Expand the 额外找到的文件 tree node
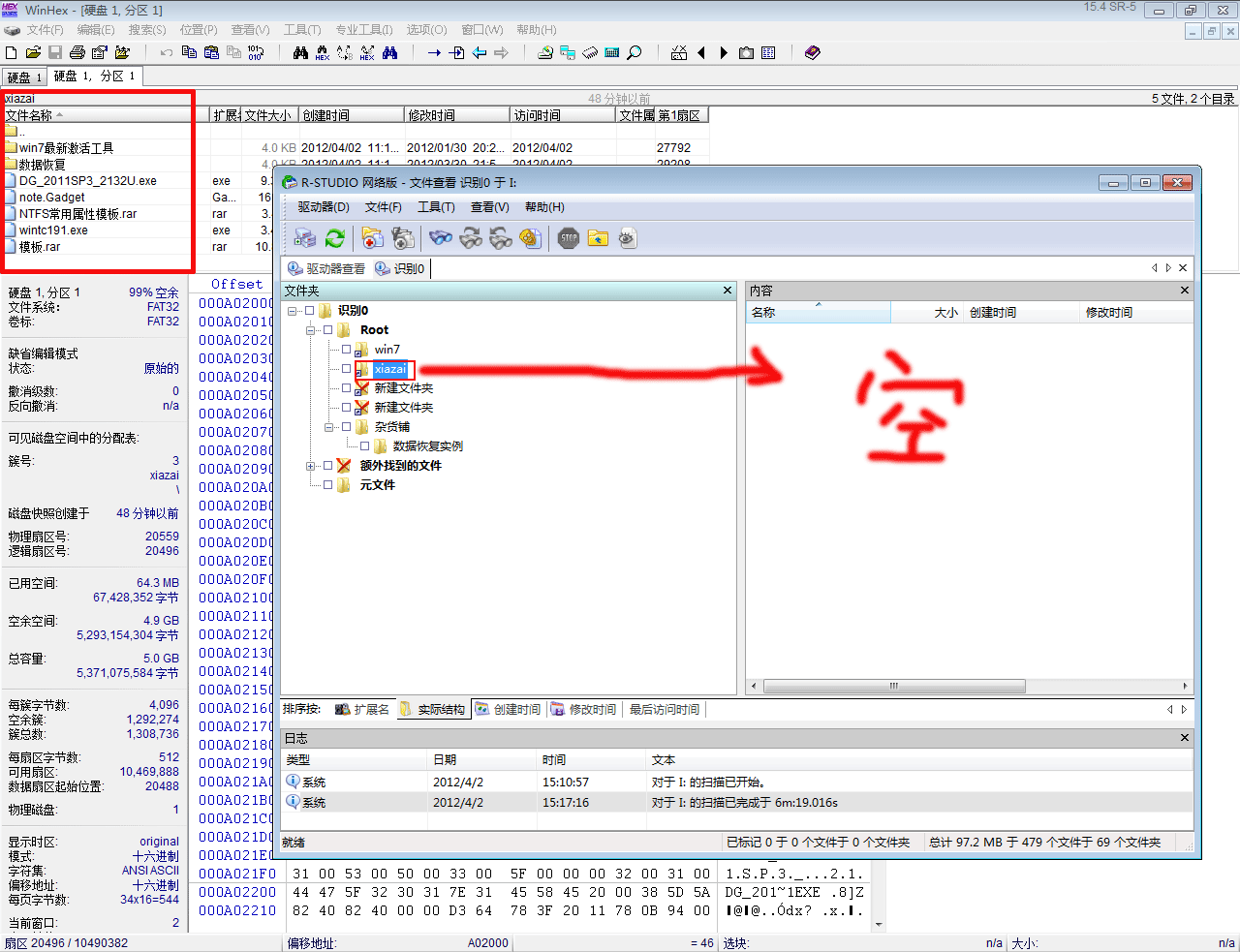1240x952 pixels. pos(311,466)
